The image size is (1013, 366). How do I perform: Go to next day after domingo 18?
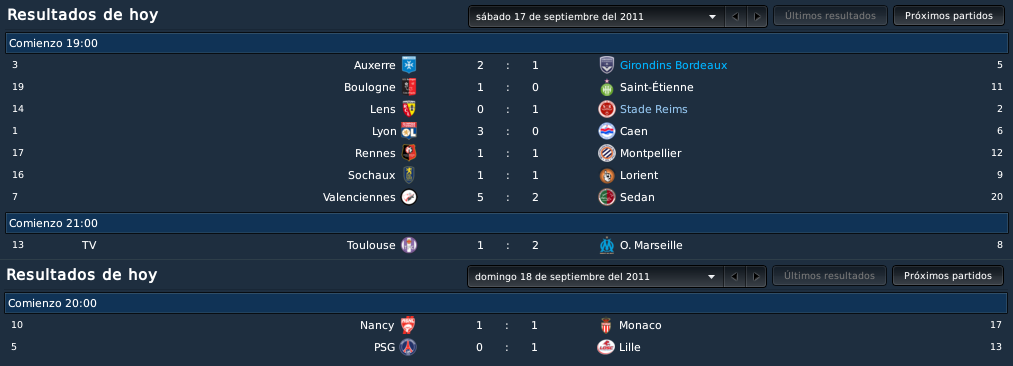[756, 276]
